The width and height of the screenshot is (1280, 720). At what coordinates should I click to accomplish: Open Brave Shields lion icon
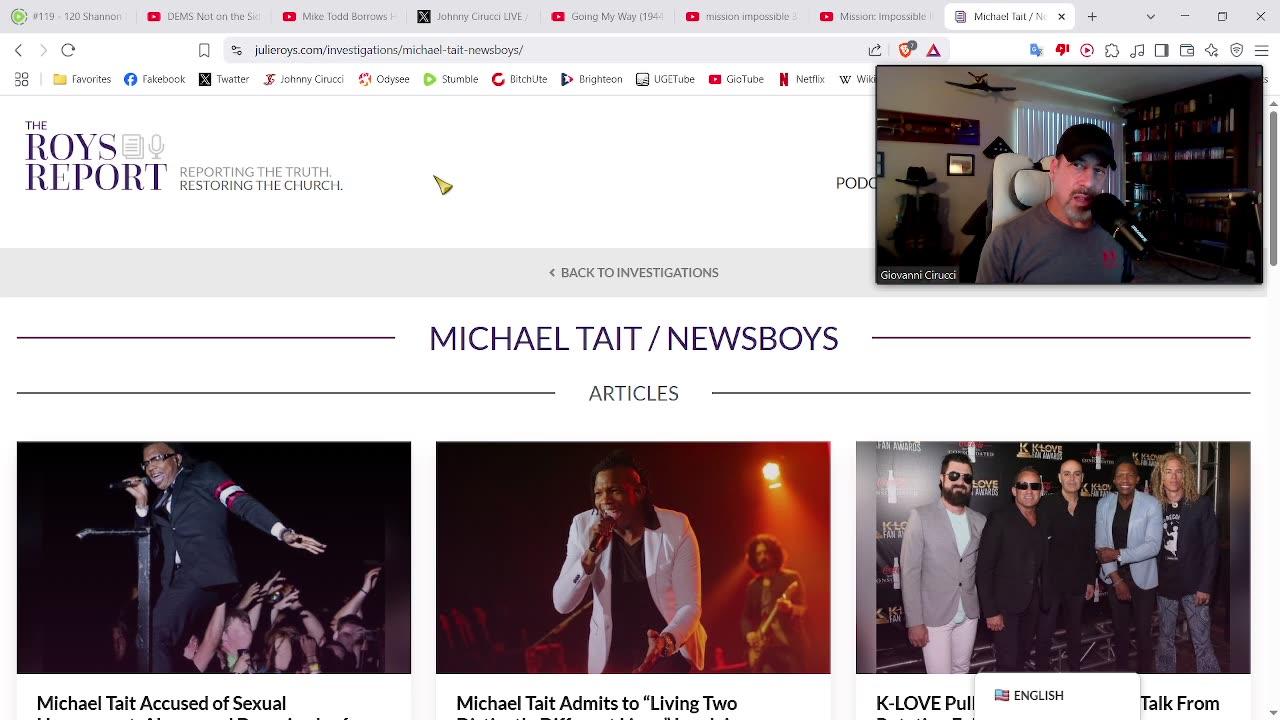coord(906,50)
